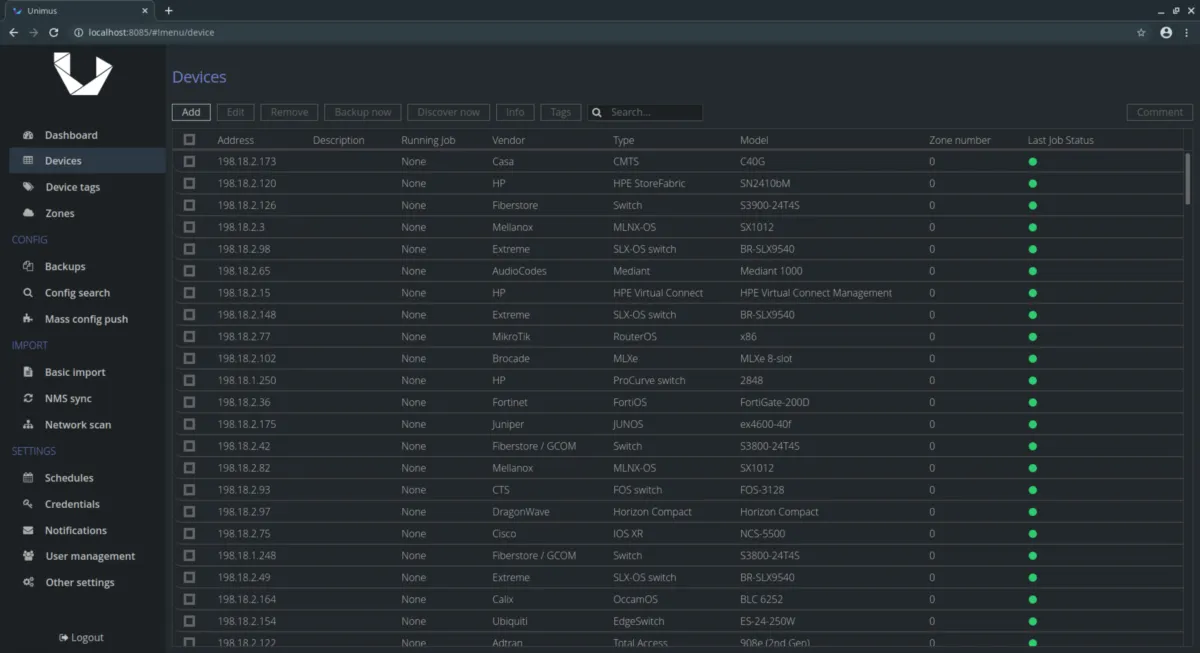1200x653 pixels.
Task: Bookmark this page with star icon
Action: tap(1141, 32)
